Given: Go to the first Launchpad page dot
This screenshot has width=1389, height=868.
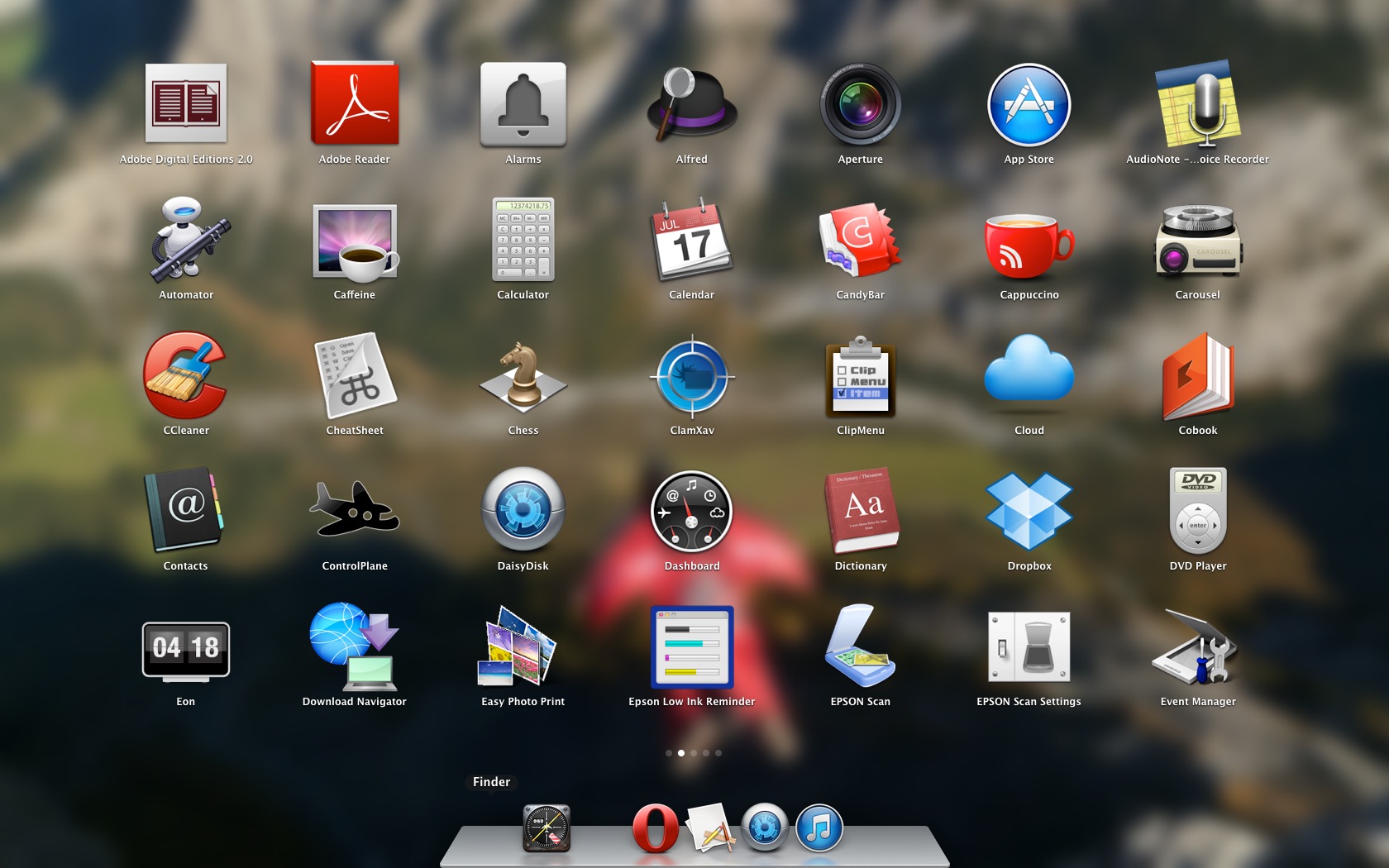Looking at the screenshot, I should click(x=669, y=753).
